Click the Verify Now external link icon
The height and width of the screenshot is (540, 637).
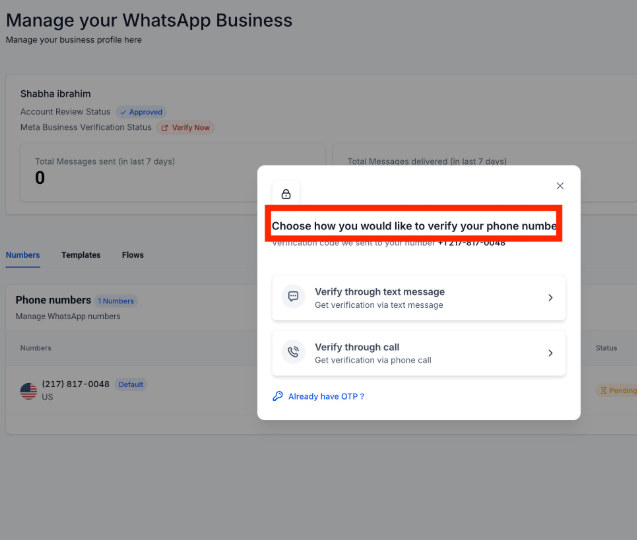[165, 128]
